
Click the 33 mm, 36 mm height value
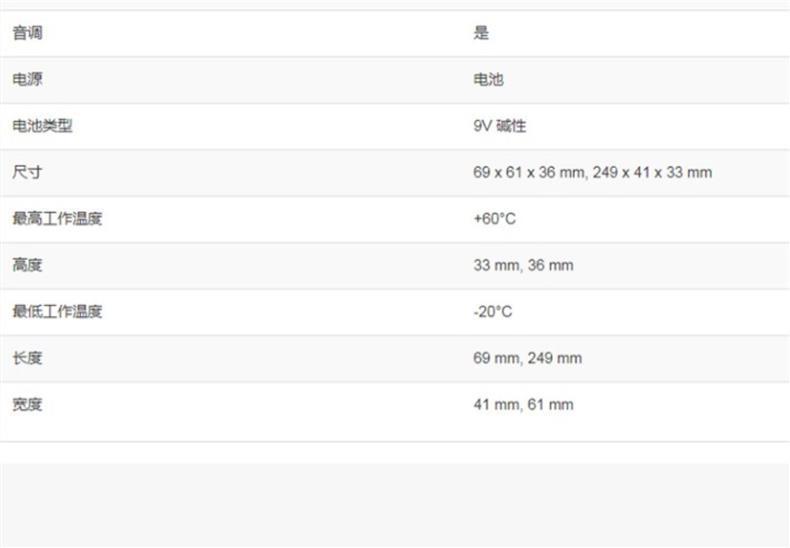point(523,265)
